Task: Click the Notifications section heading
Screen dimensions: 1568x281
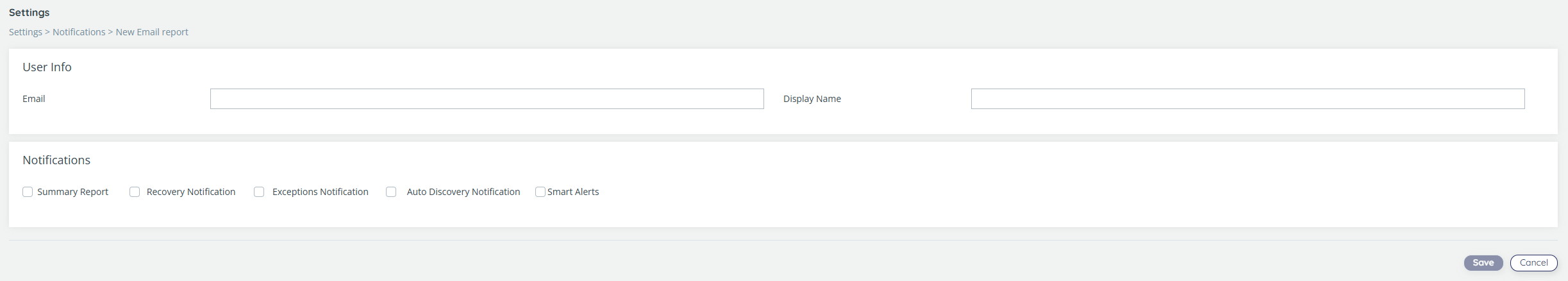Action: coord(56,160)
